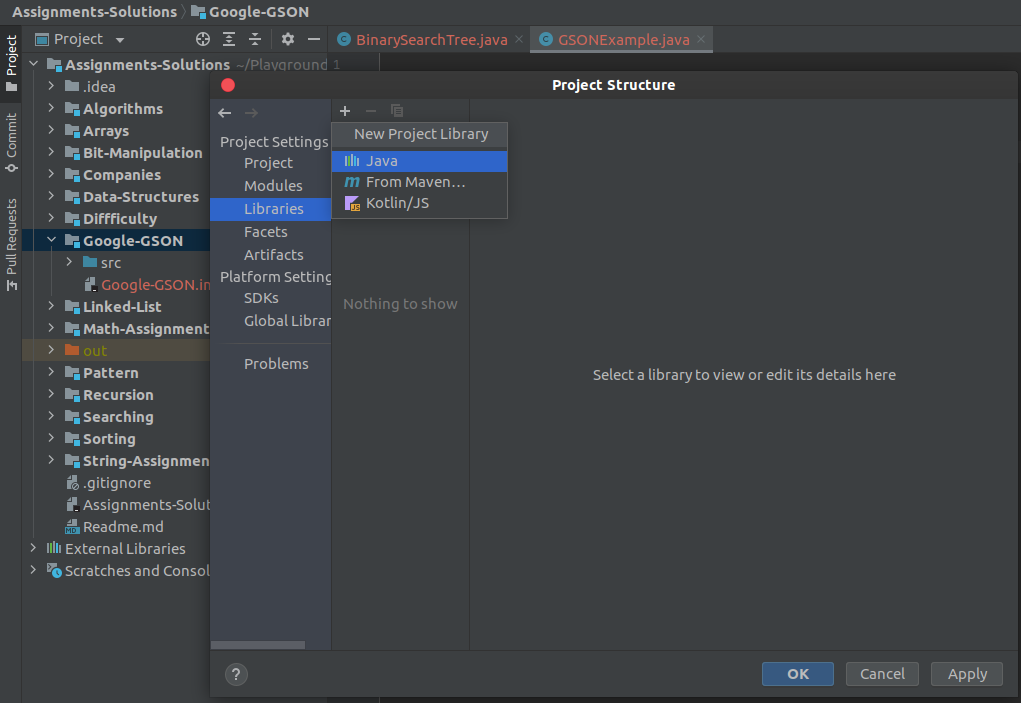
Task: Click the add library plus icon
Action: click(x=345, y=111)
